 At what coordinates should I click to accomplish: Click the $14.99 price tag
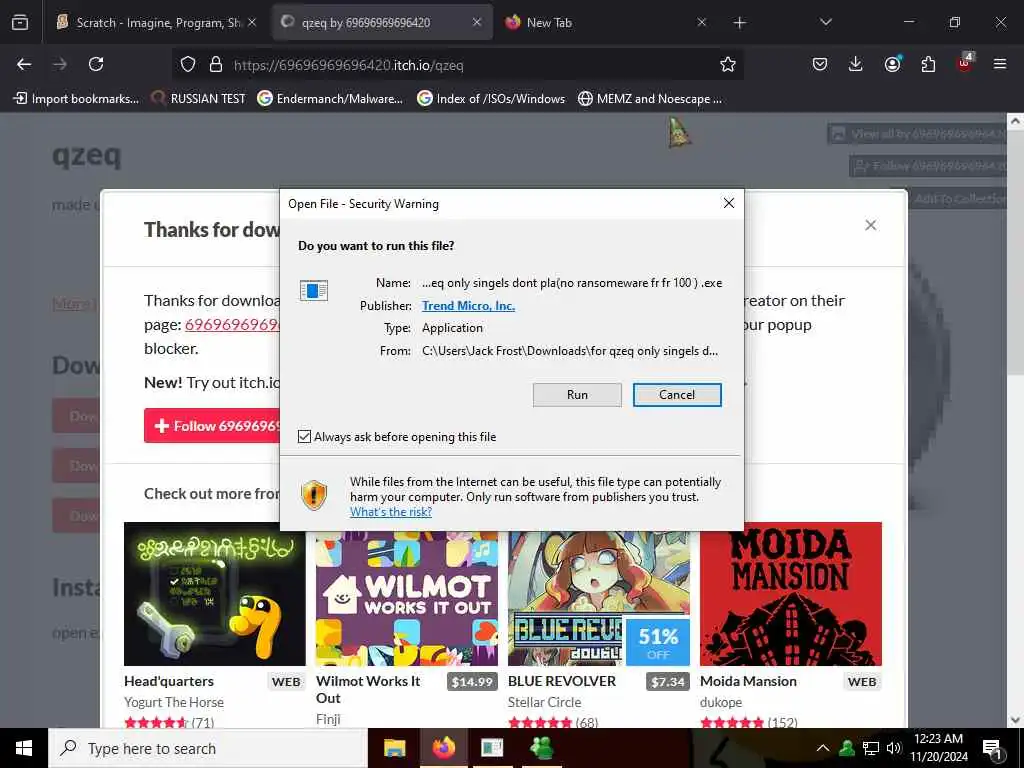(x=472, y=682)
